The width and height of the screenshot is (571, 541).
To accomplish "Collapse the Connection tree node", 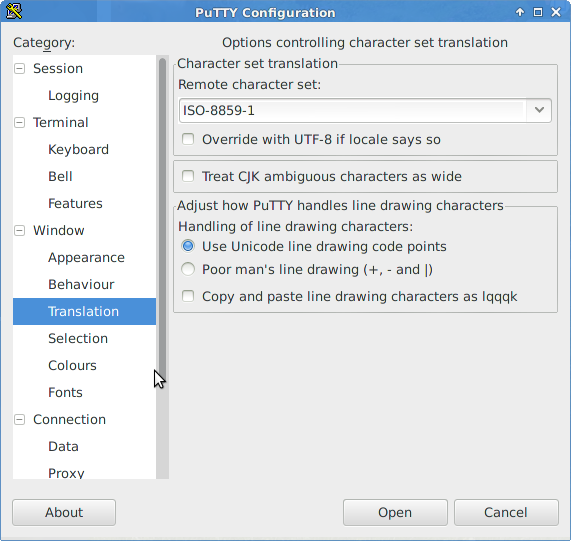I will [x=19, y=419].
